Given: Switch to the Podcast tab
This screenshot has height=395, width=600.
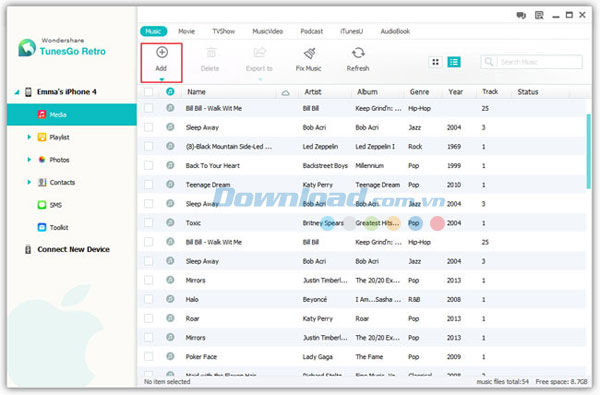Looking at the screenshot, I should (311, 31).
